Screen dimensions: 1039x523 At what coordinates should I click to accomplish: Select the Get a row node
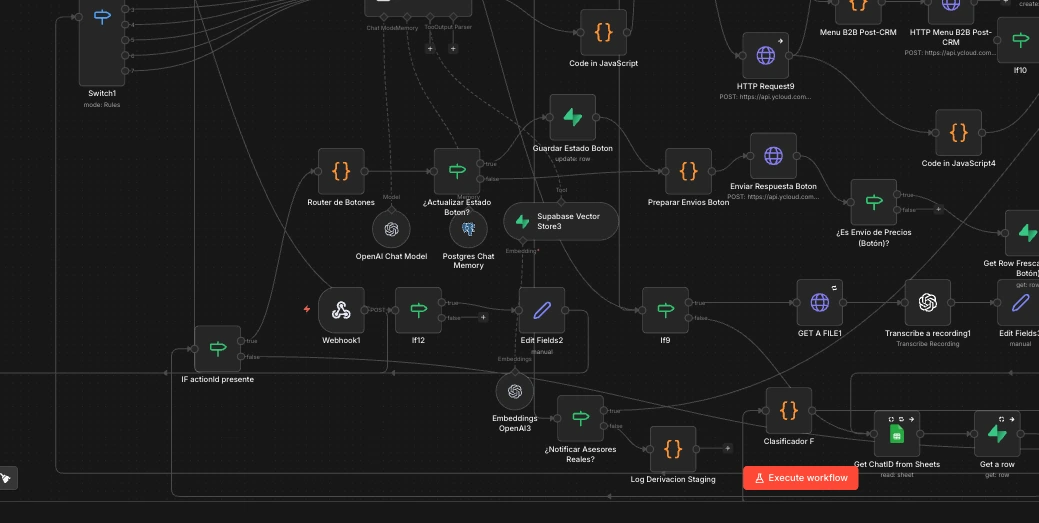coord(997,434)
